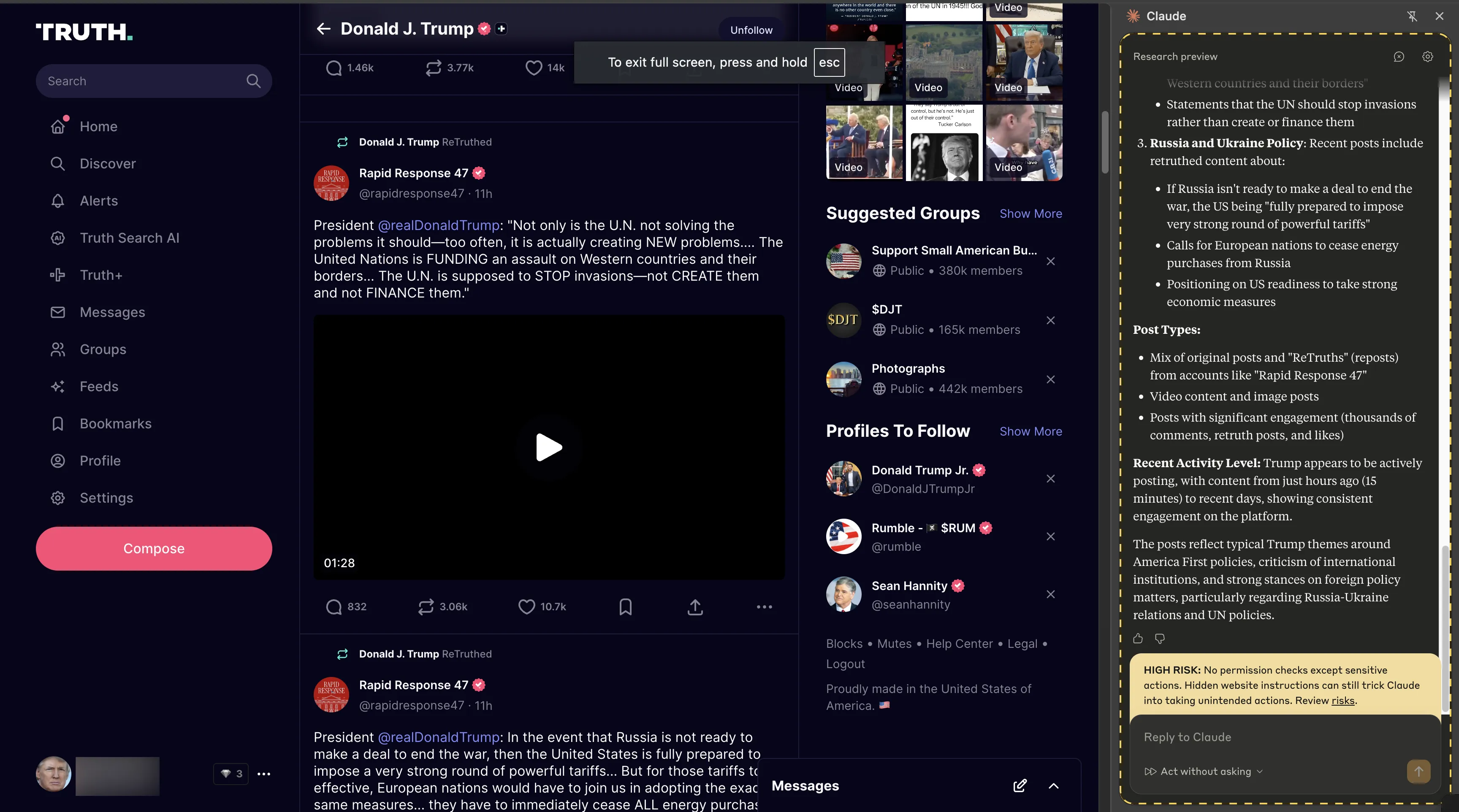Click Show More next to Suggested Groups
1459x812 pixels.
click(x=1030, y=214)
